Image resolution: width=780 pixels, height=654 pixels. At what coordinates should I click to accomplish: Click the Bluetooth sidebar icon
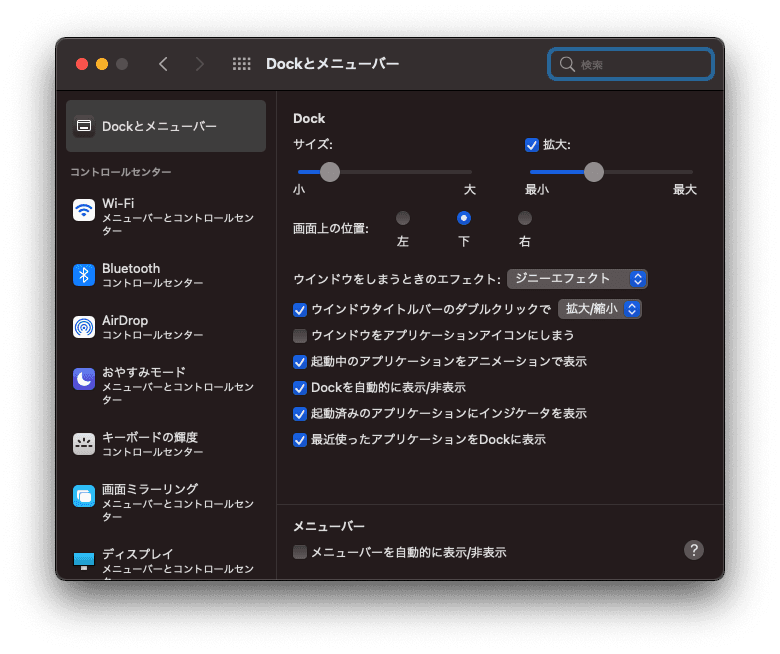pos(84,275)
